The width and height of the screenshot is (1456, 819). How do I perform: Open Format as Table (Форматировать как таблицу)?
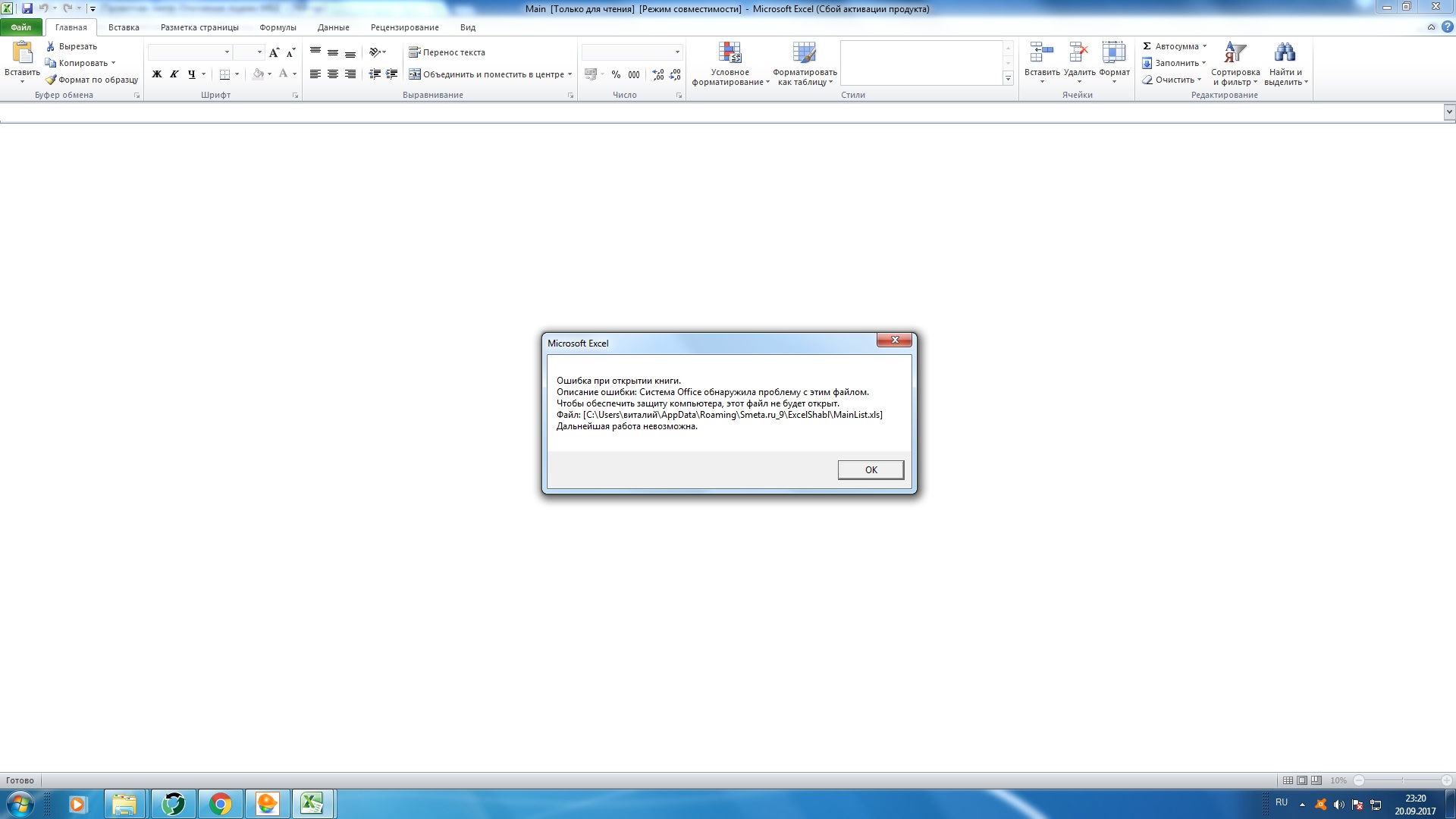tap(805, 64)
